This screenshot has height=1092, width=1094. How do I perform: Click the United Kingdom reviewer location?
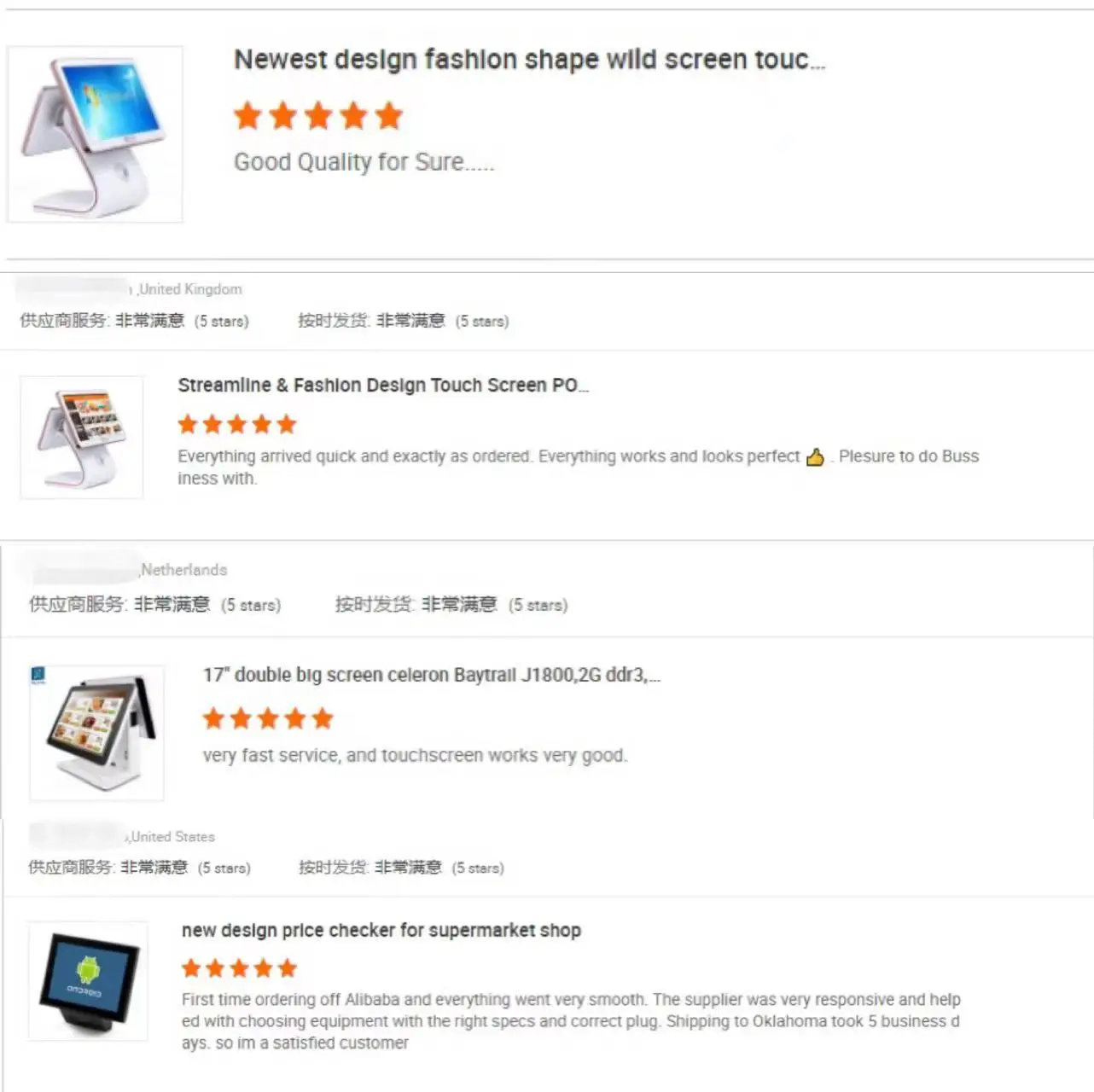click(189, 289)
